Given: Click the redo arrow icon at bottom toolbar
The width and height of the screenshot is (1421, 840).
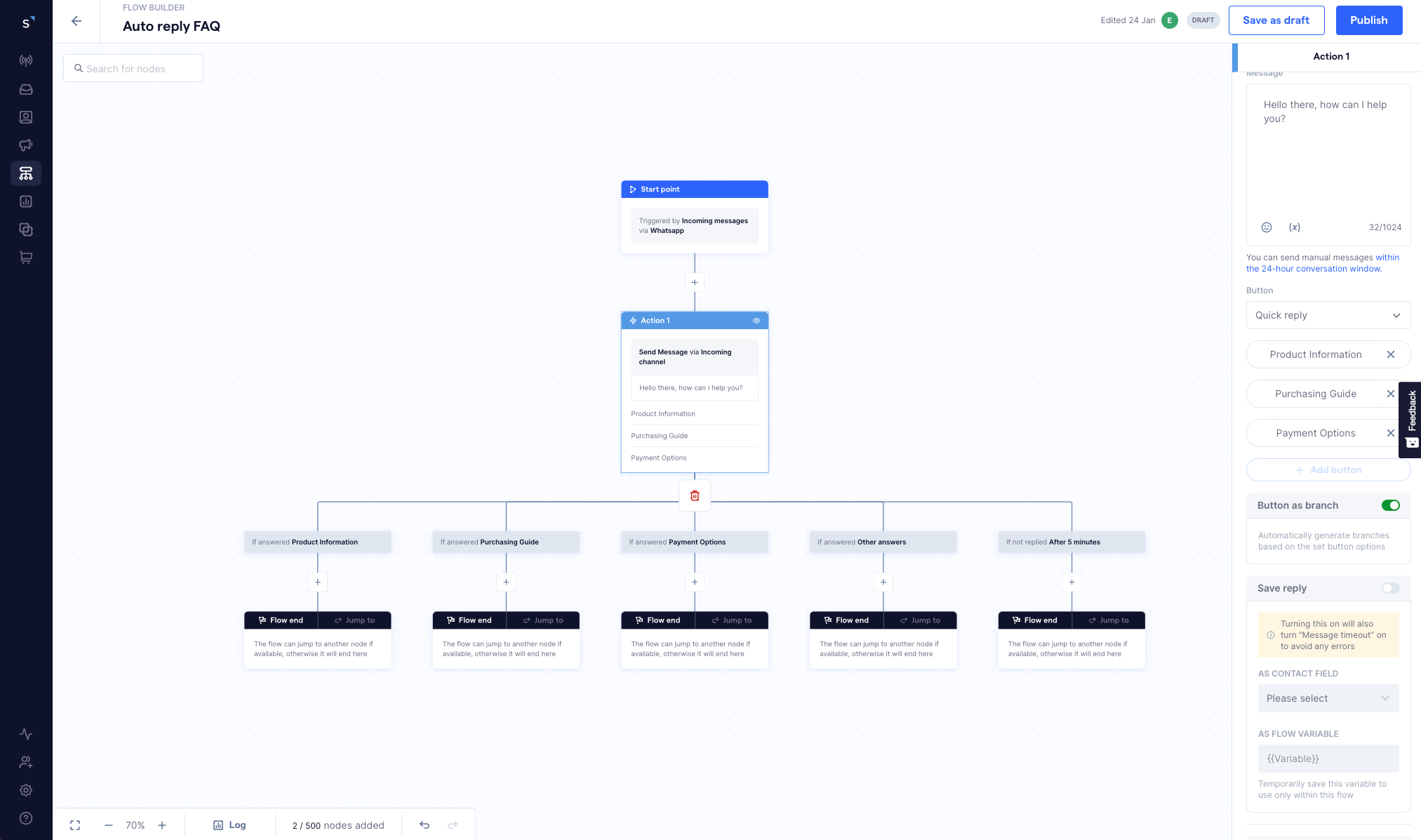Looking at the screenshot, I should click(452, 825).
